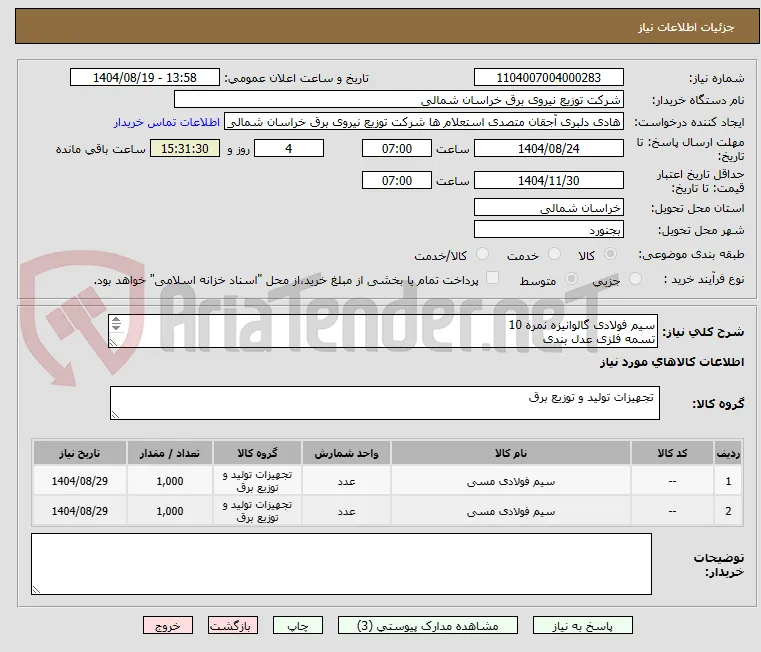Click the کد کالا column header
This screenshot has height=652, width=761.
[672, 453]
